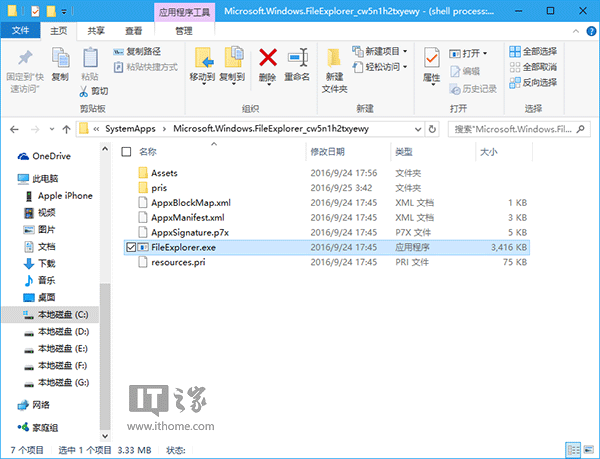Image resolution: width=600 pixels, height=459 pixels.
Task: Click the Pin to Quick access icon
Action: point(25,58)
